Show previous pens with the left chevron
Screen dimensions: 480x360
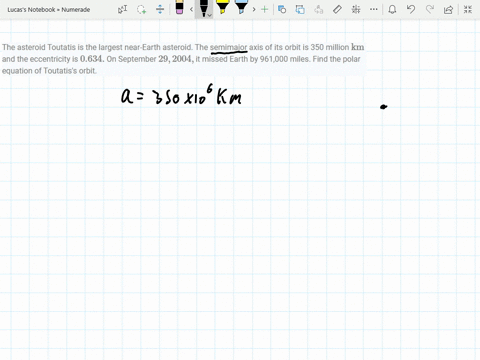191,9
